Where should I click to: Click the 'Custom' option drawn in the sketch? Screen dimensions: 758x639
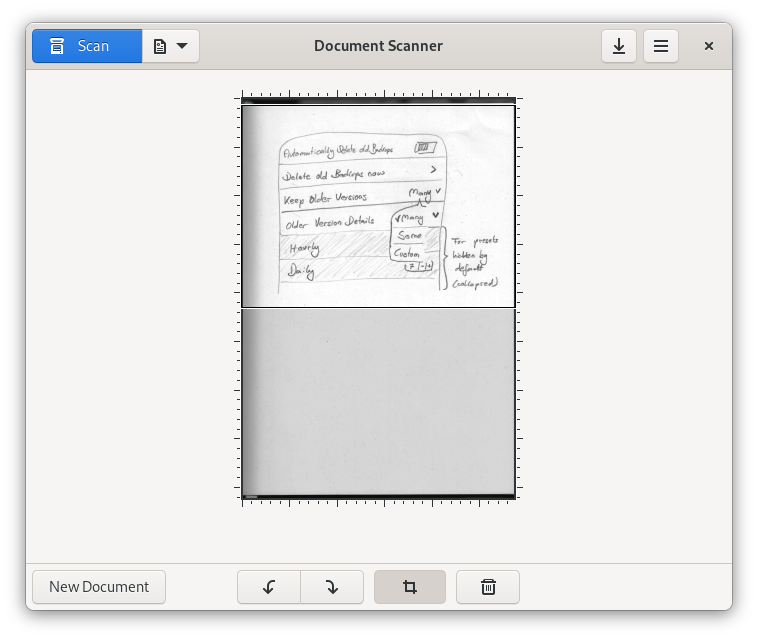click(x=407, y=254)
